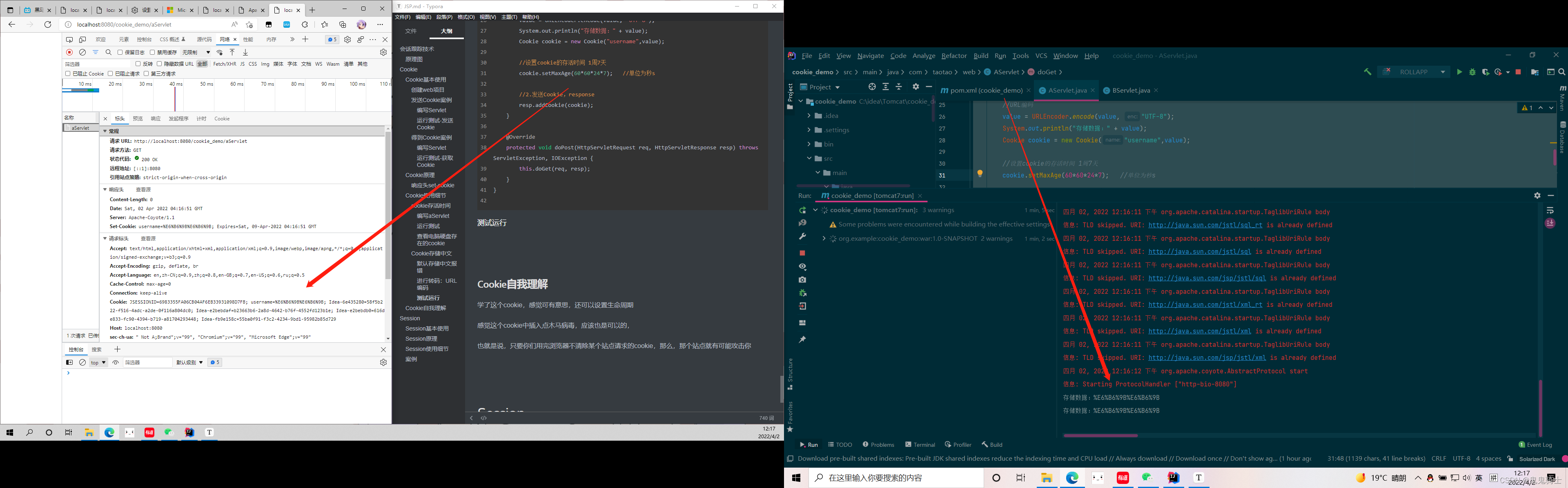Click the Fetch/XHR filter button

pyautogui.click(x=225, y=64)
